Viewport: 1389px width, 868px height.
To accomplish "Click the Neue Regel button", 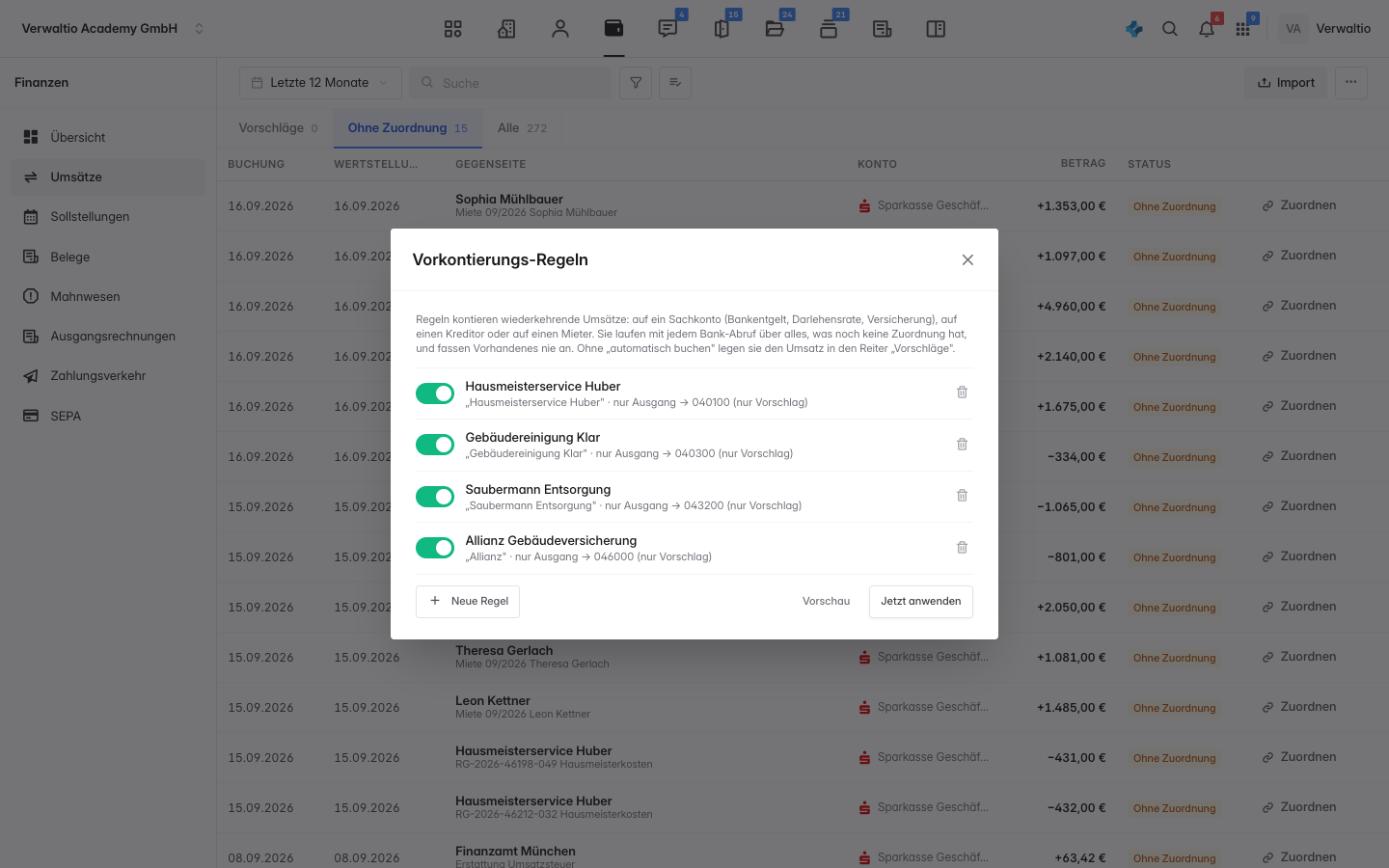I will click(468, 602).
